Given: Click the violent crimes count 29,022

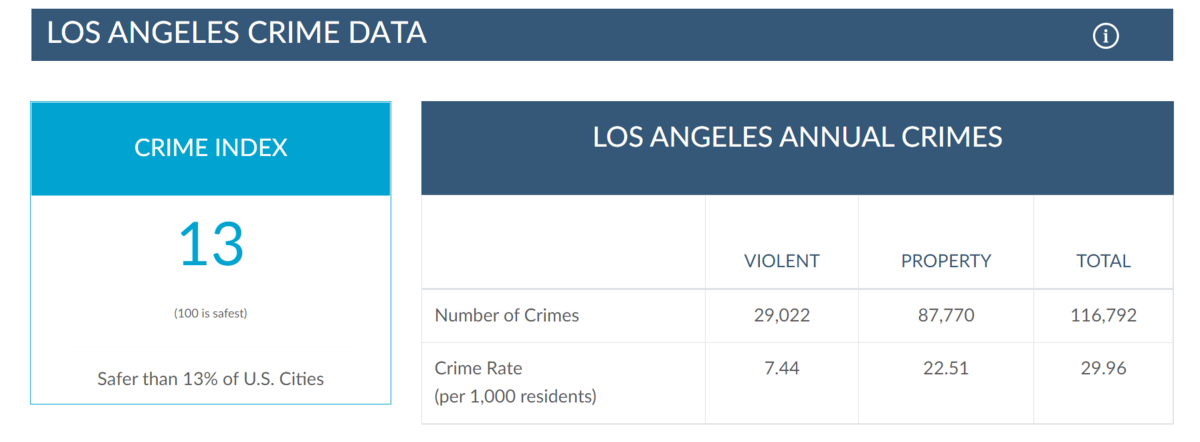Looking at the screenshot, I should click(x=782, y=315).
